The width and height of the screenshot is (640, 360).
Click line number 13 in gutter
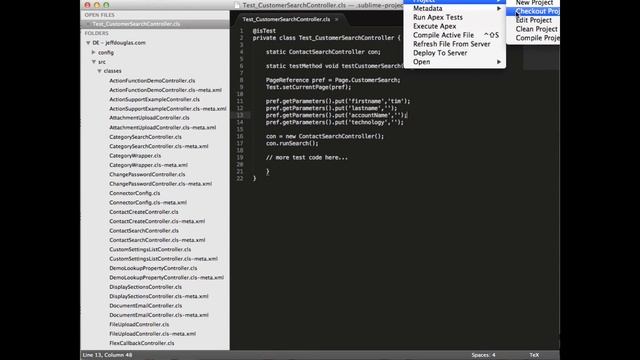240,116
